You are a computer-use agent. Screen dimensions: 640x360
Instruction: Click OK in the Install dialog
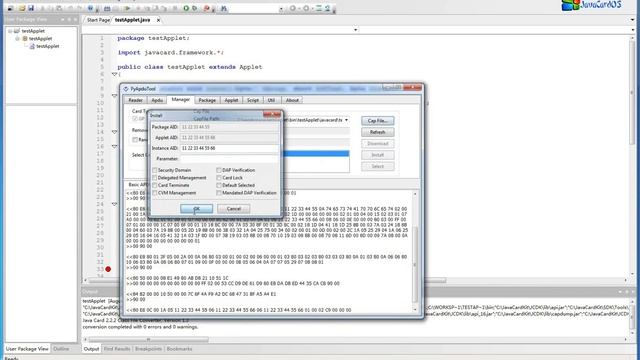click(196, 209)
